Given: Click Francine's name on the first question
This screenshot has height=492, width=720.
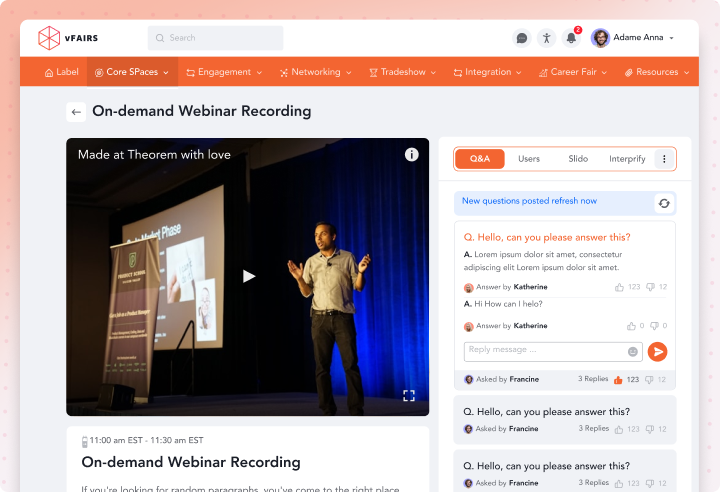Looking at the screenshot, I should (524, 379).
